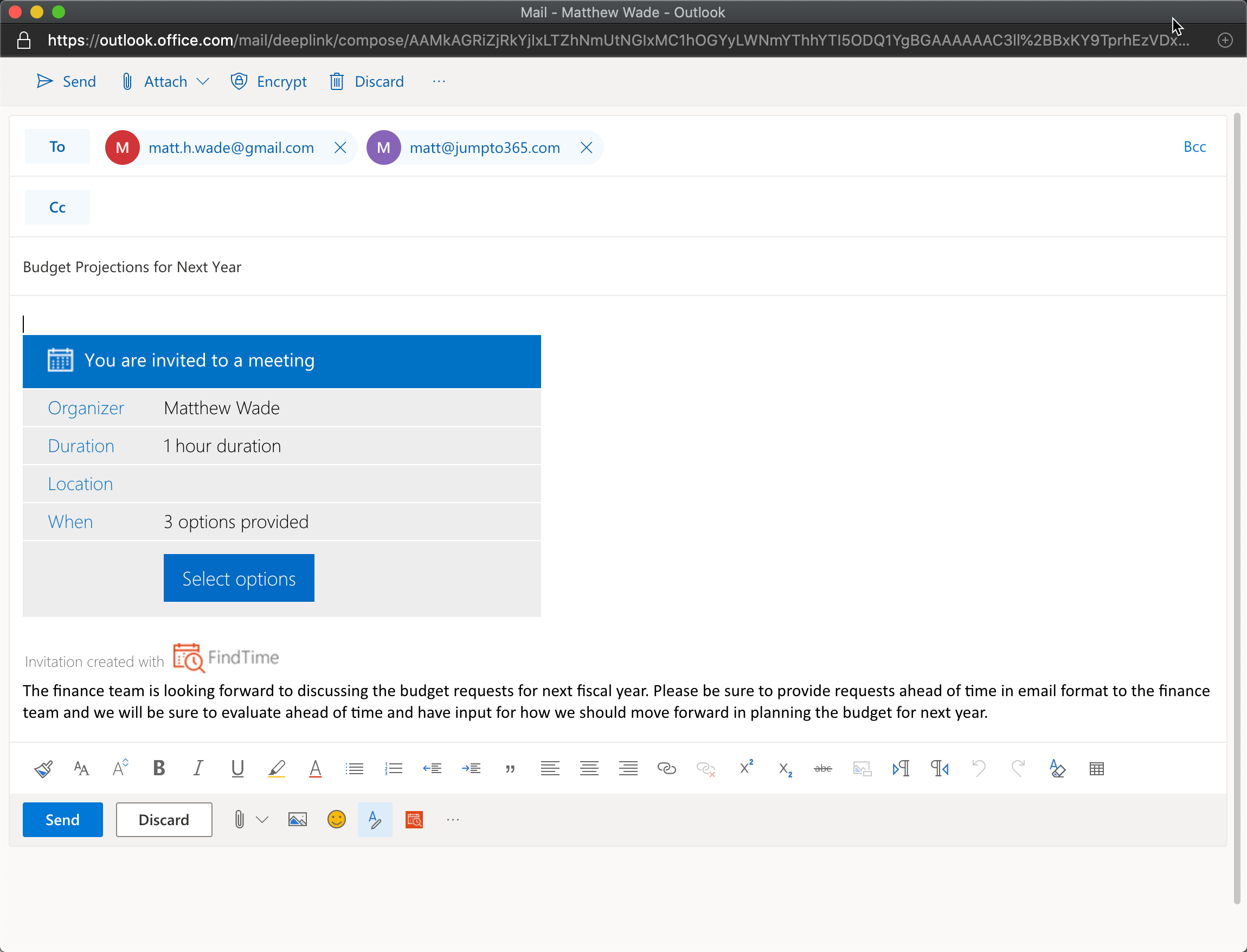
Task: Open the emoji picker
Action: pos(337,819)
